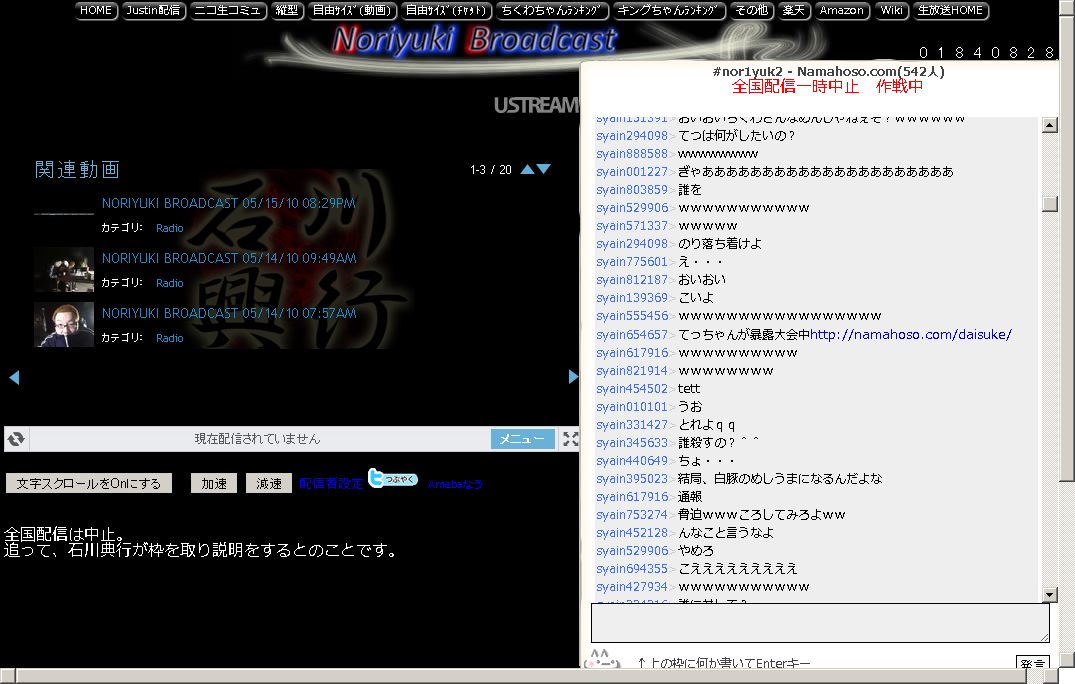Click username syain753274 in chat
Screen dimensions: 1075x684
tap(631, 515)
